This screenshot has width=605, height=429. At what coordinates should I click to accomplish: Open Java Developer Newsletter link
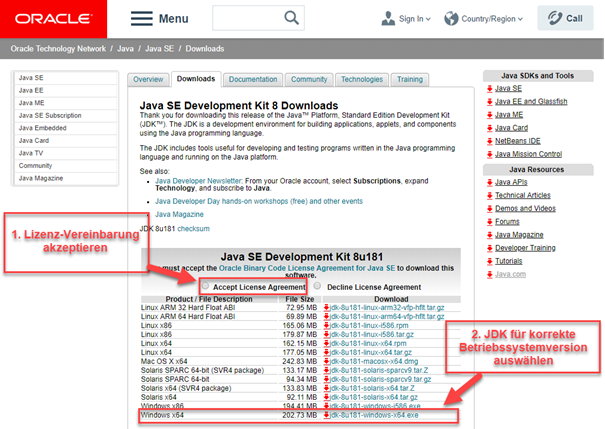pyautogui.click(x=199, y=181)
